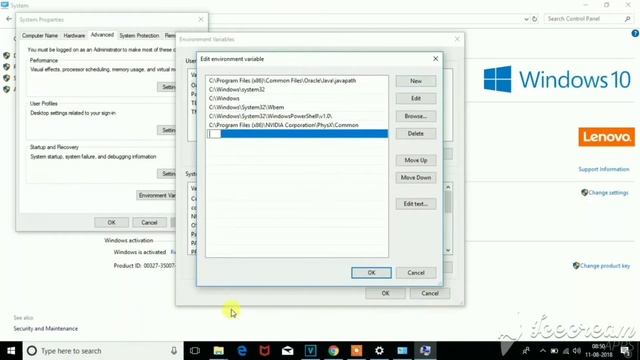Cancel the Edit environment variable dialog
The height and width of the screenshot is (360, 640).
[x=416, y=273]
